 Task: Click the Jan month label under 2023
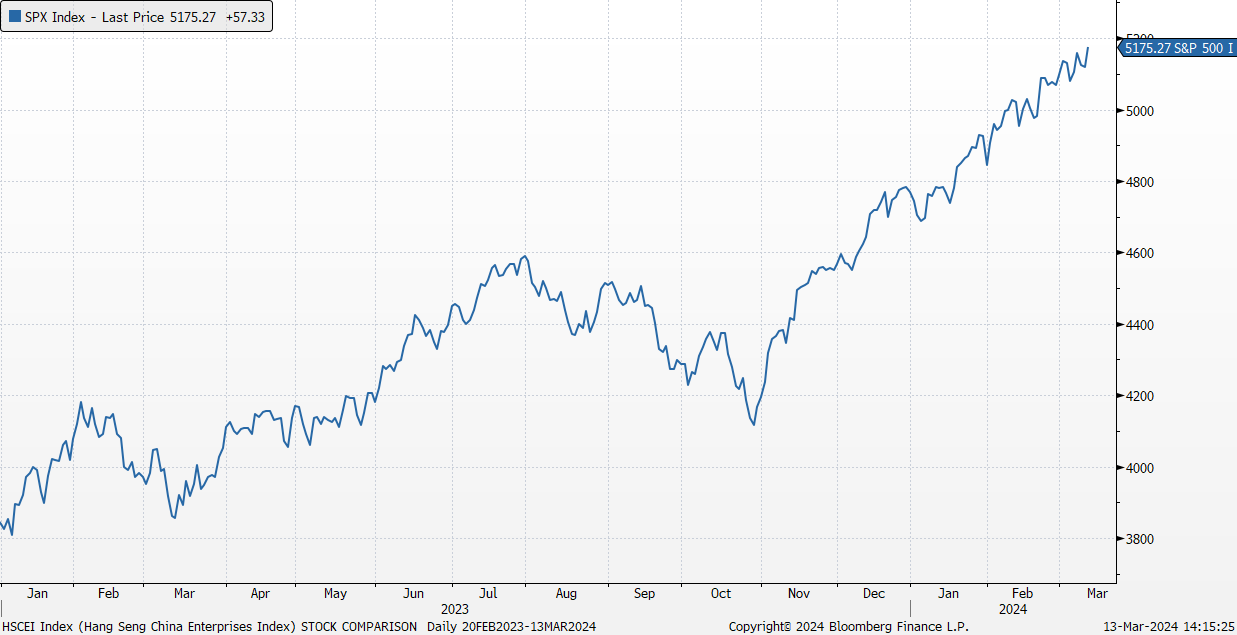tap(37, 593)
